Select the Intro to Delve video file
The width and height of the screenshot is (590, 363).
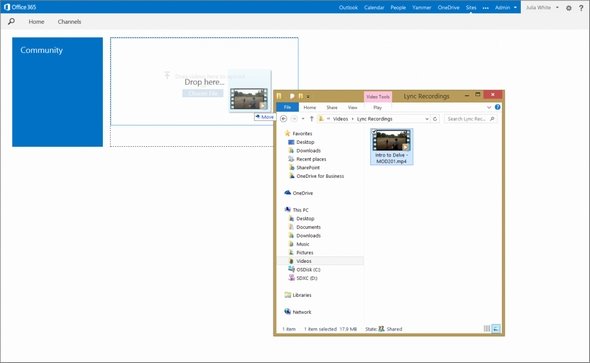coord(392,146)
